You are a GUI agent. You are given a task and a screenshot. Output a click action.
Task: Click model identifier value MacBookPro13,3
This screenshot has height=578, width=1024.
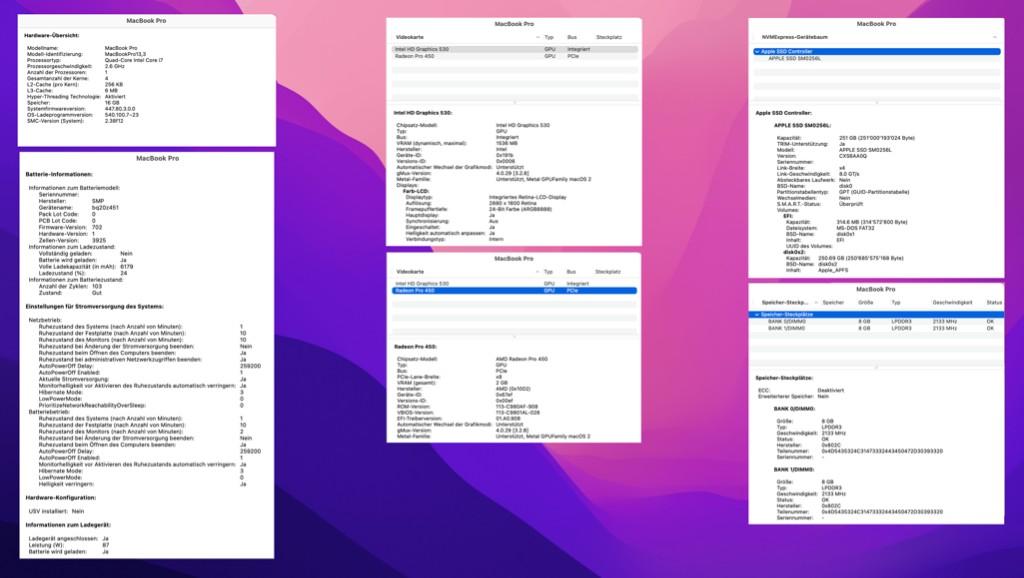(125, 54)
